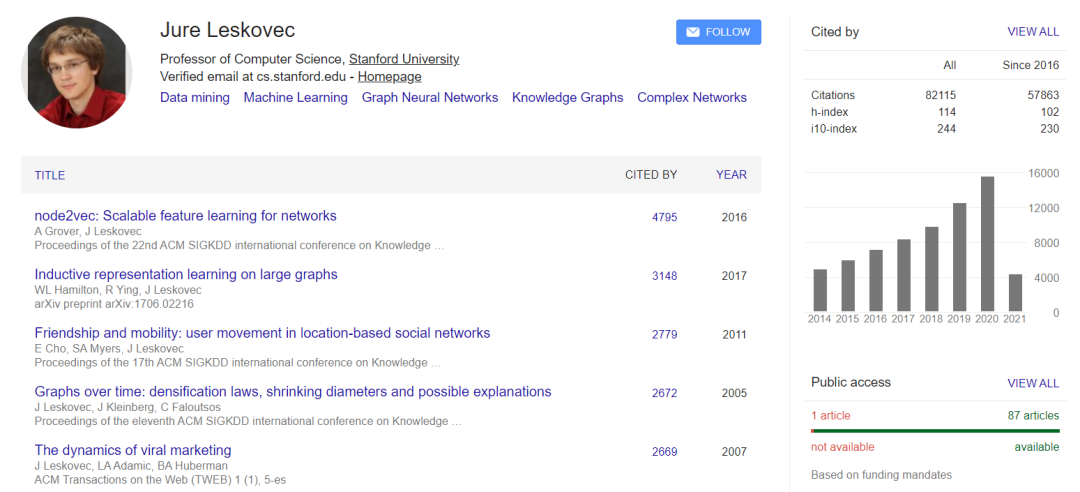Open the Complex Networks topic
Screen dimensions: 1080x492
(x=692, y=98)
